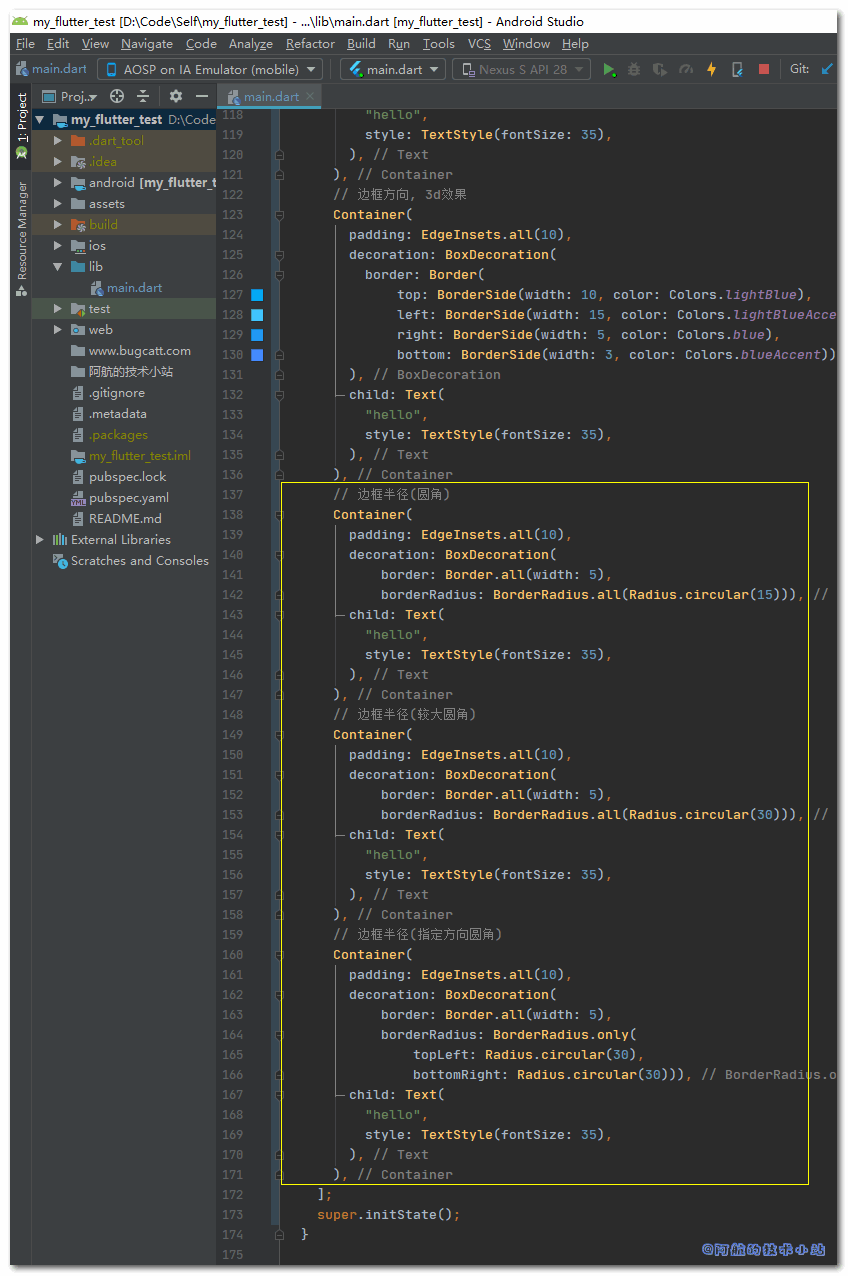Click the green Run button
Screen dimensions: 848x1276
(609, 69)
